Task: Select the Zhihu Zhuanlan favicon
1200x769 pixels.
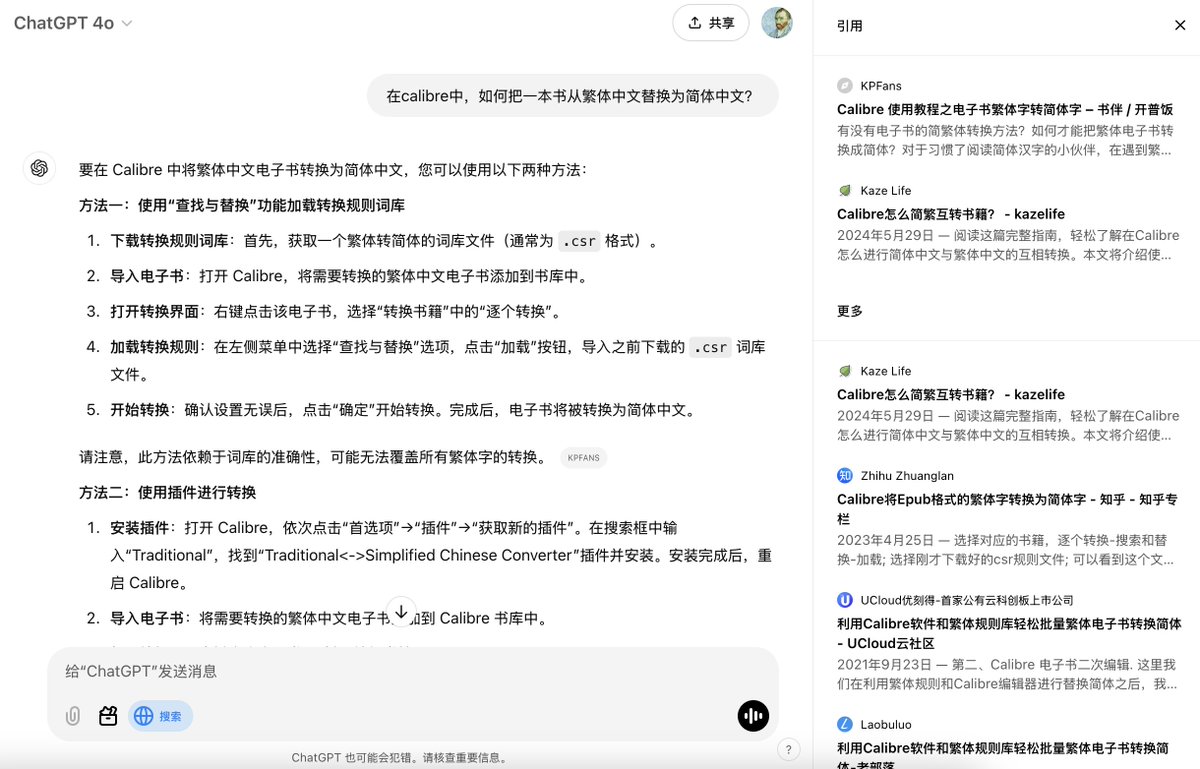Action: [845, 475]
